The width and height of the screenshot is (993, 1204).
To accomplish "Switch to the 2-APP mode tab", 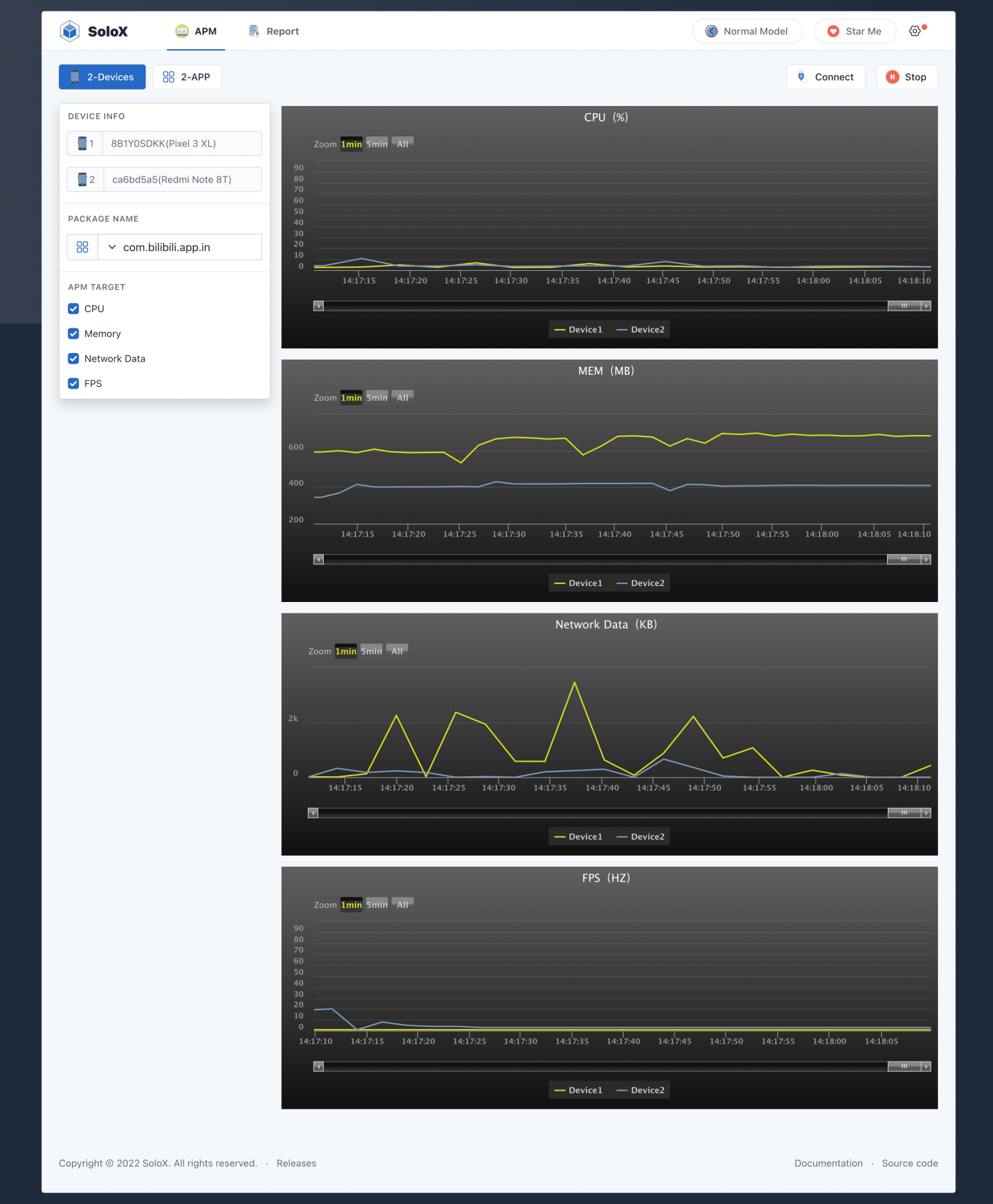I will (187, 77).
